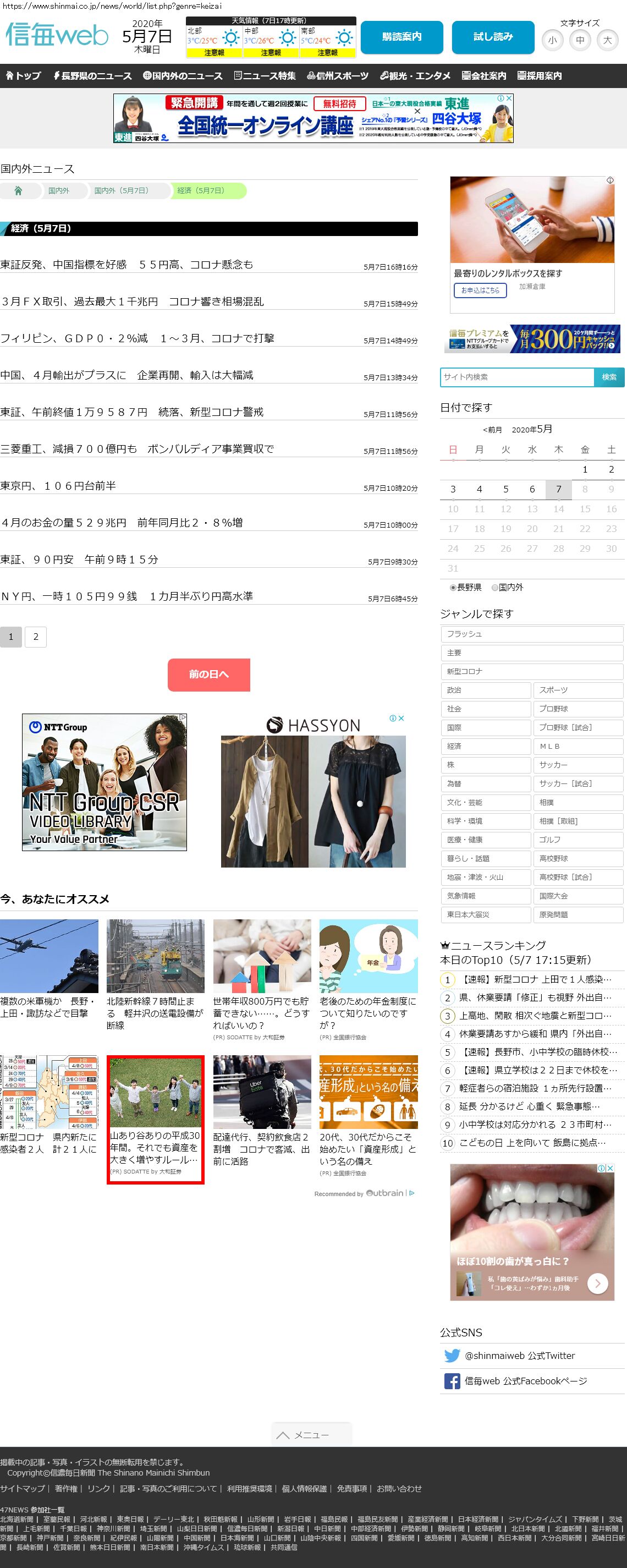
Task: Open the official Facebook page icon link
Action: (452, 1381)
